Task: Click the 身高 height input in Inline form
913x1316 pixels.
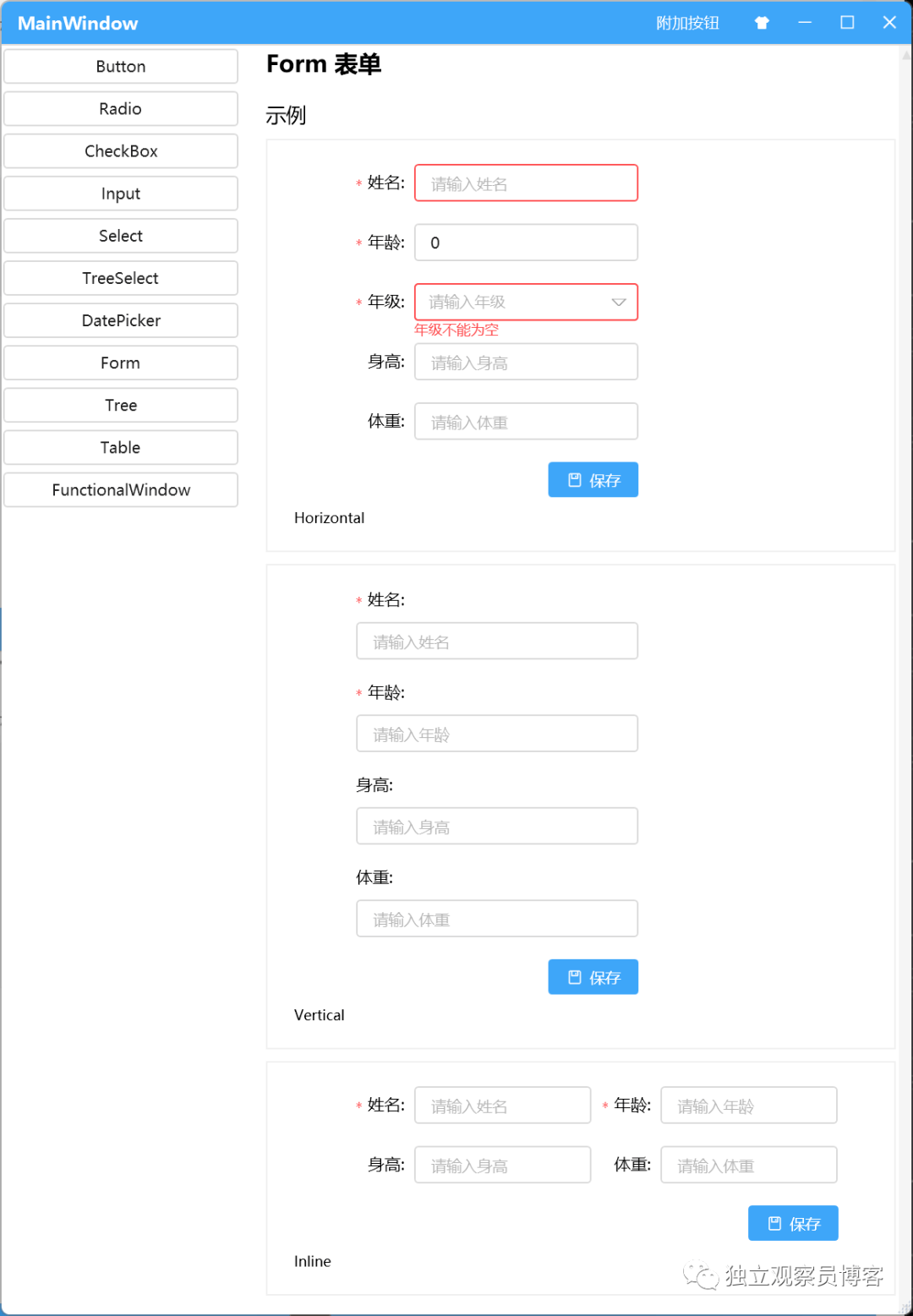Action: 502,1164
